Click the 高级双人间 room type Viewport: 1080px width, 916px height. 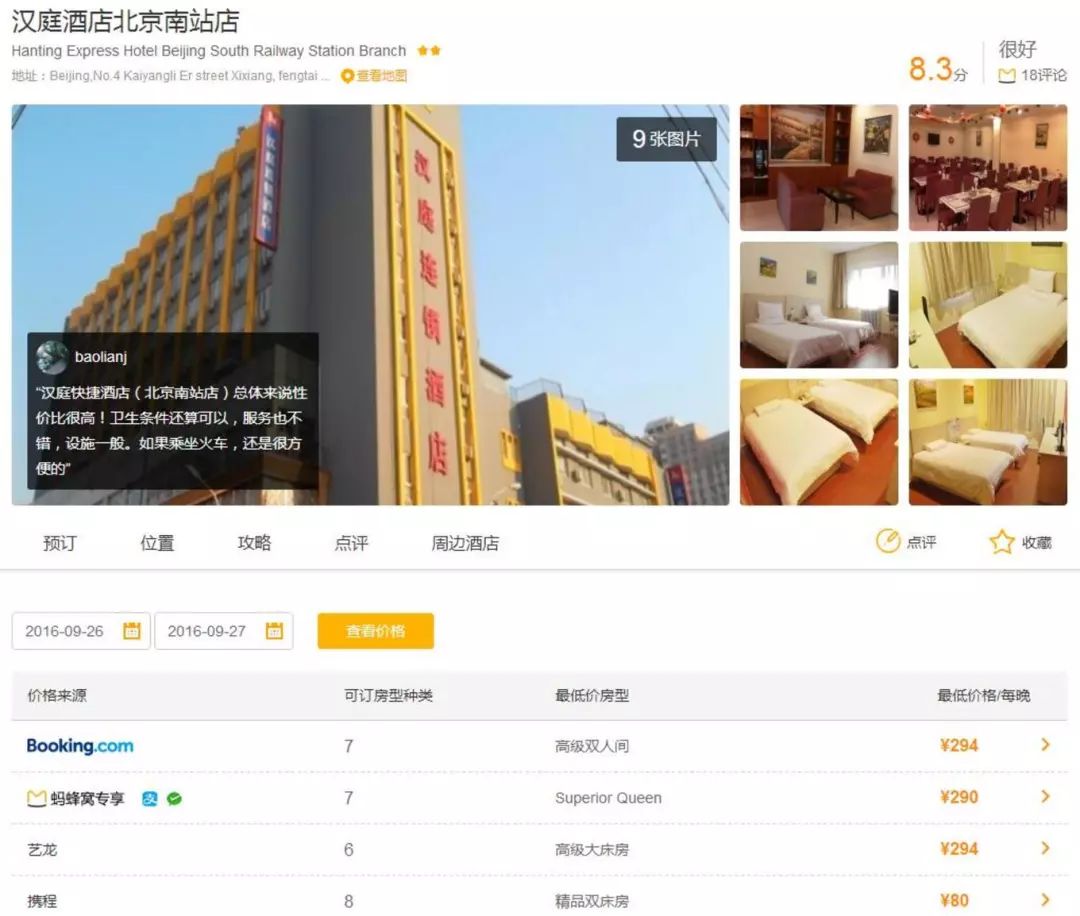[x=592, y=746]
